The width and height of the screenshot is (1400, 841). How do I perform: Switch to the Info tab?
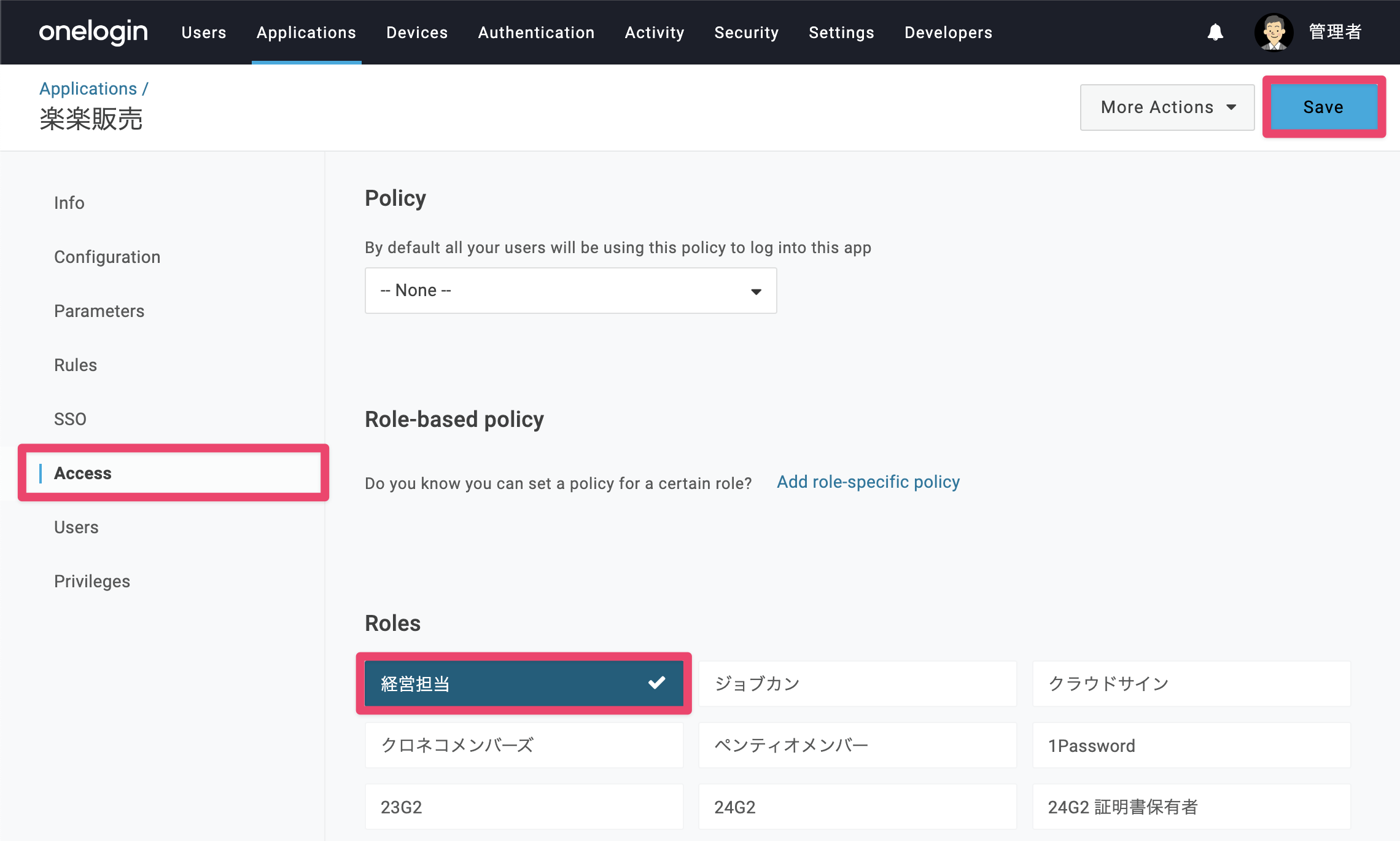pos(69,203)
